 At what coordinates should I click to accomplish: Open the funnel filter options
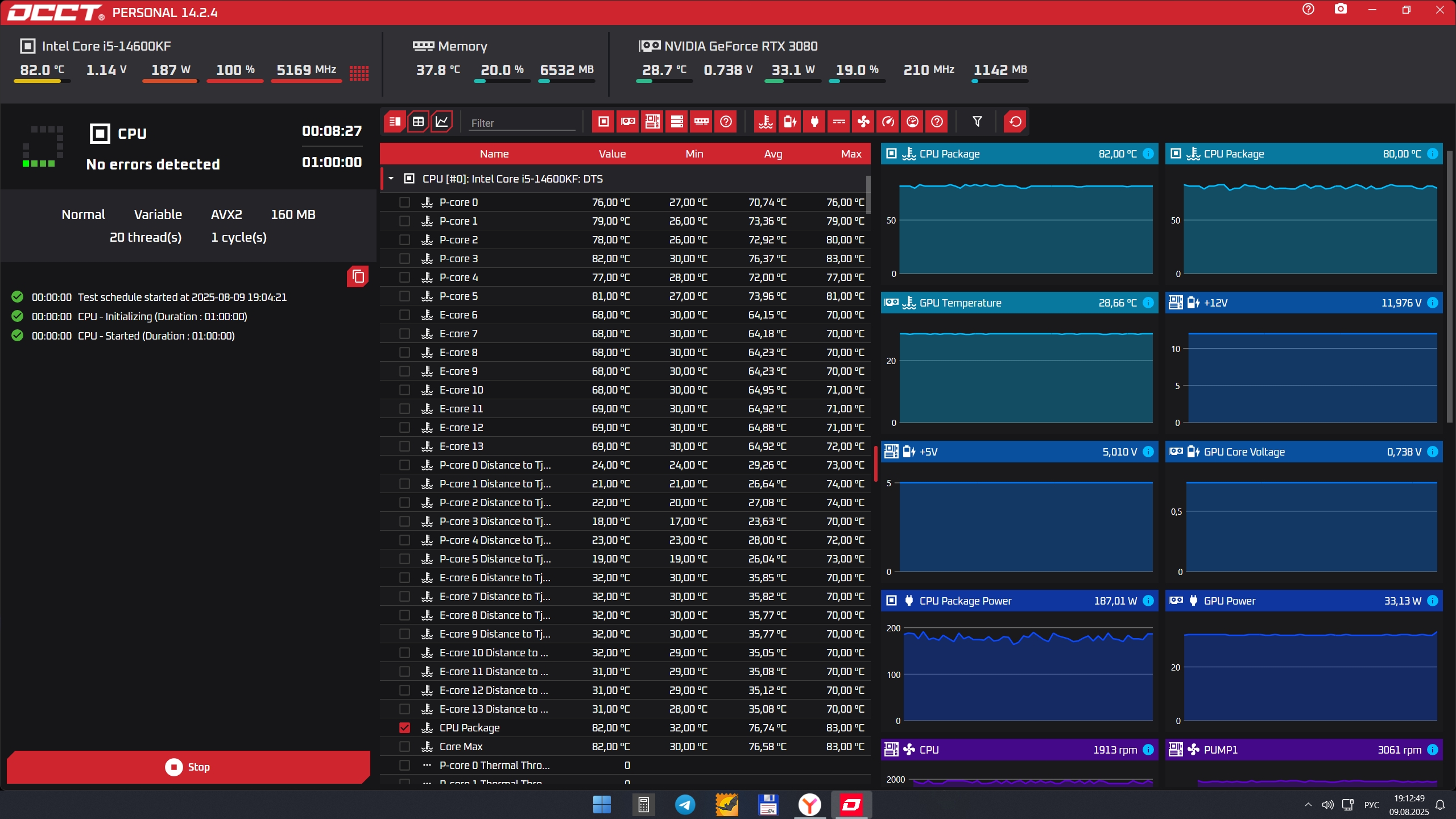[x=977, y=122]
